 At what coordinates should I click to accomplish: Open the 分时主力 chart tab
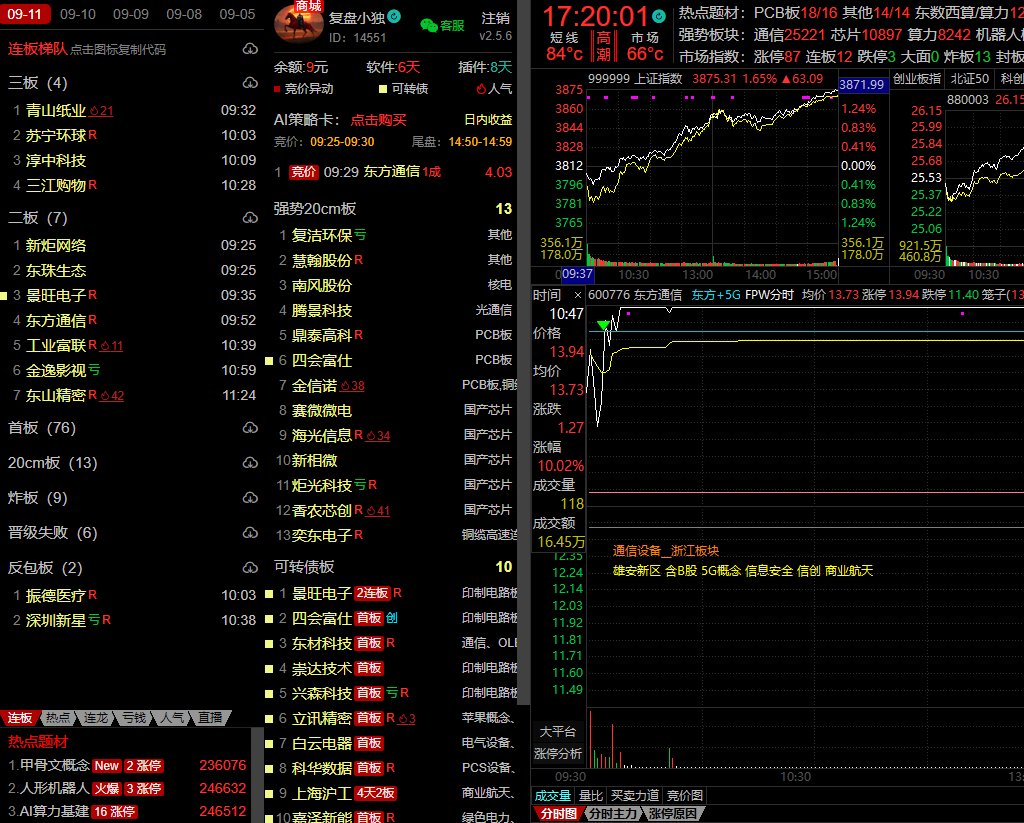point(612,814)
